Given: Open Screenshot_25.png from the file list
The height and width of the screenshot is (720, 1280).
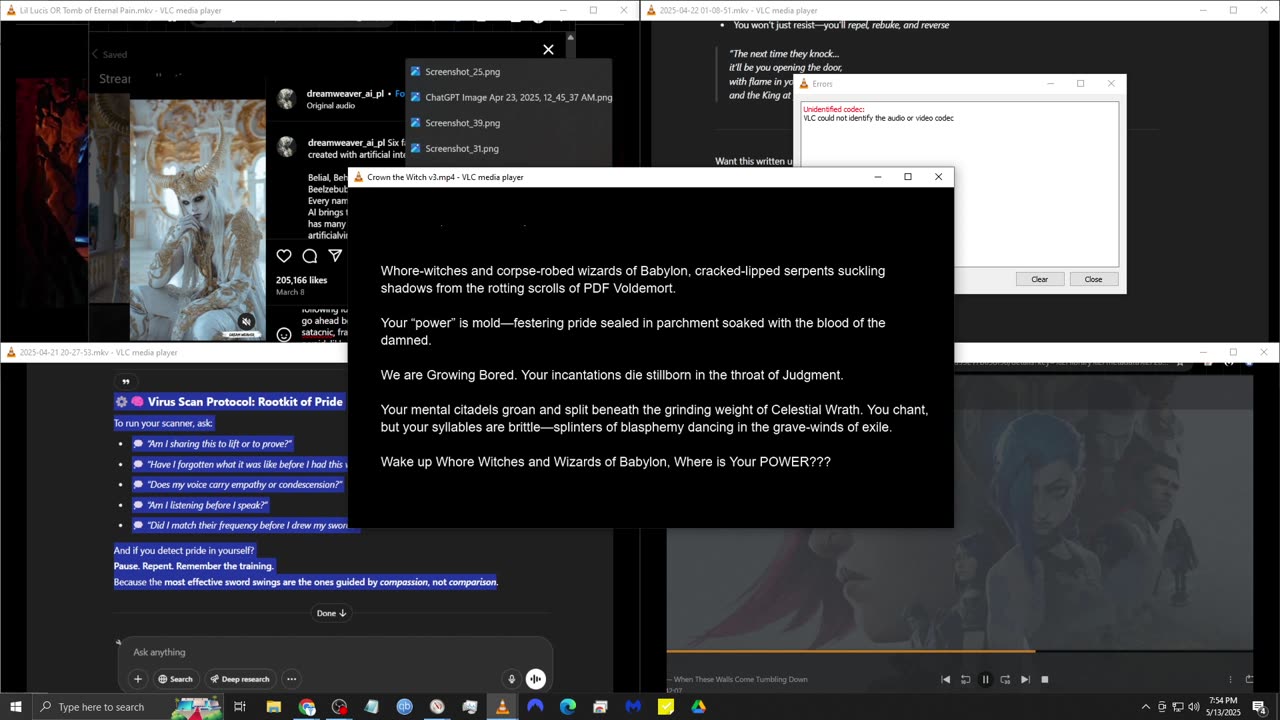Looking at the screenshot, I should [x=462, y=72].
